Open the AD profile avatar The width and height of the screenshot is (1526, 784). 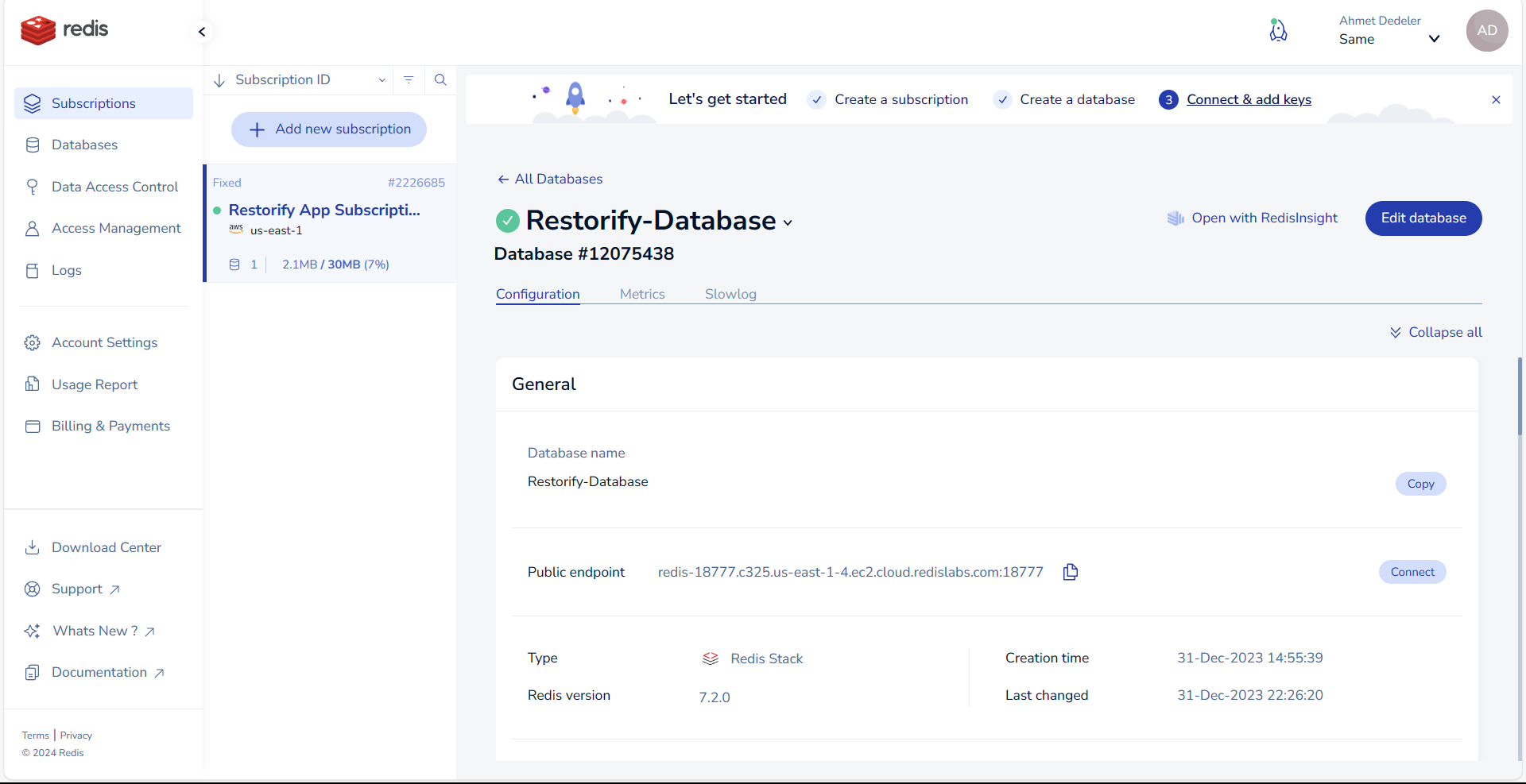(x=1487, y=31)
